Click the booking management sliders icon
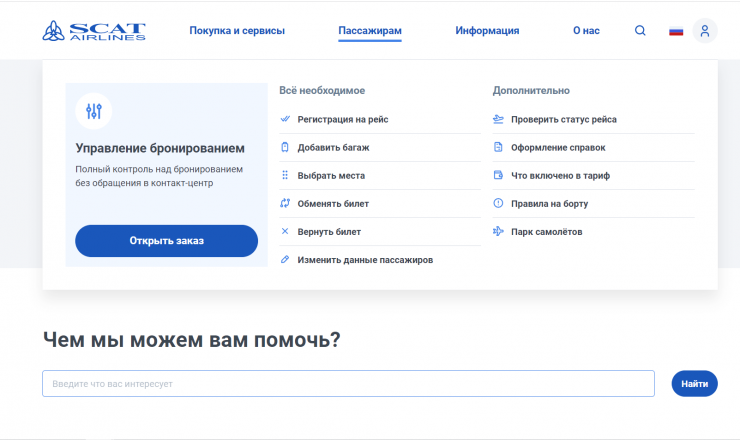740x440 pixels. pyautogui.click(x=94, y=111)
